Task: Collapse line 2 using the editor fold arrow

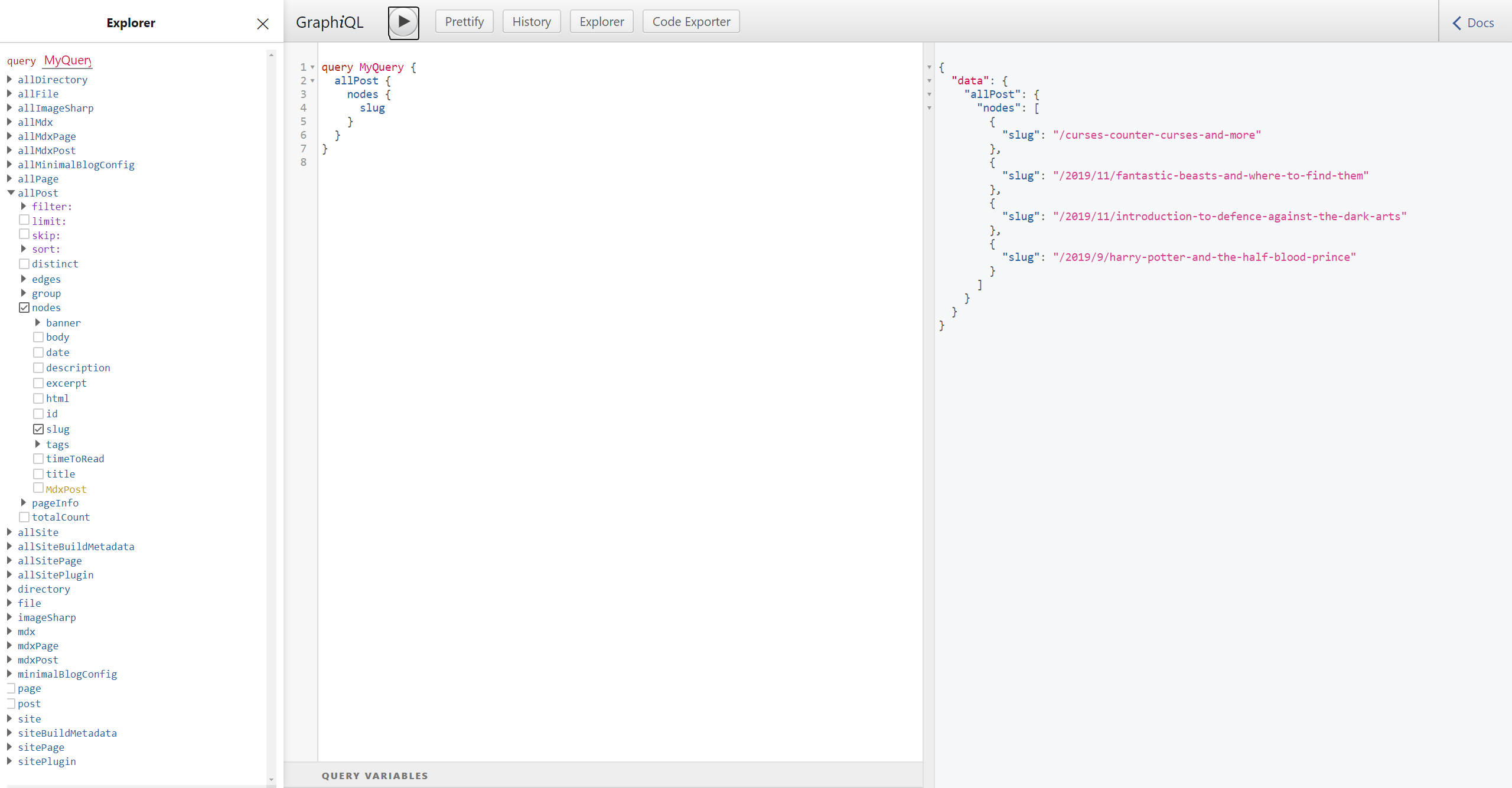Action: tap(312, 81)
